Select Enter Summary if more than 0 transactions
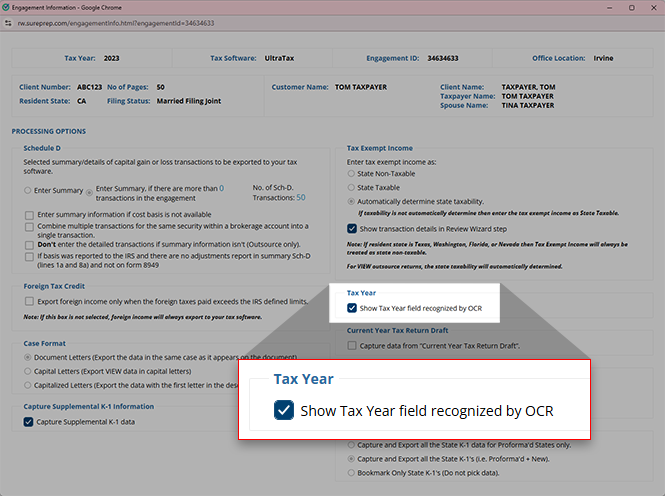Image resolution: width=665 pixels, height=496 pixels. pyautogui.click(x=89, y=192)
